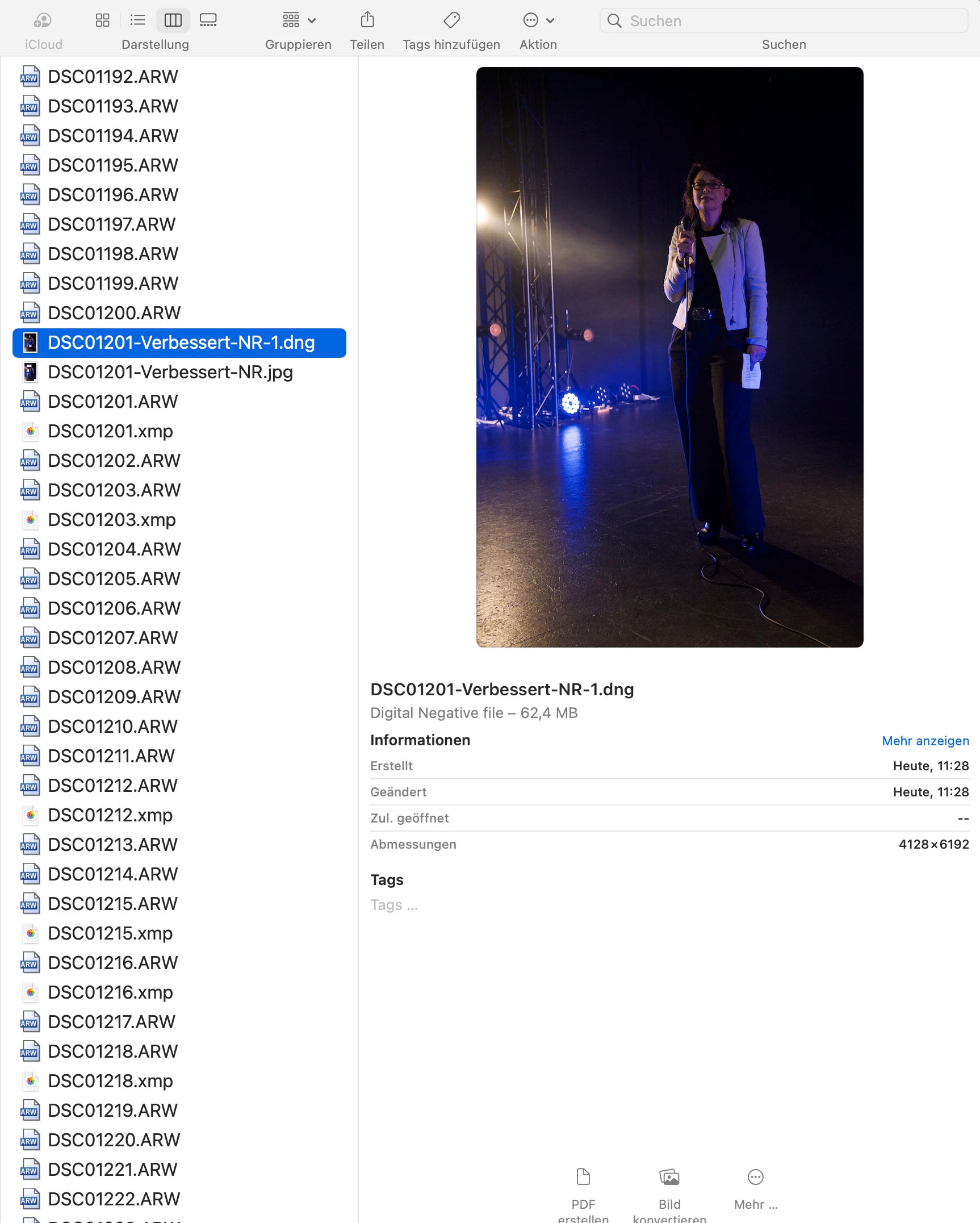Click ARW icon of DSC01194.ARW
Image resolution: width=980 pixels, height=1223 pixels.
pos(30,136)
